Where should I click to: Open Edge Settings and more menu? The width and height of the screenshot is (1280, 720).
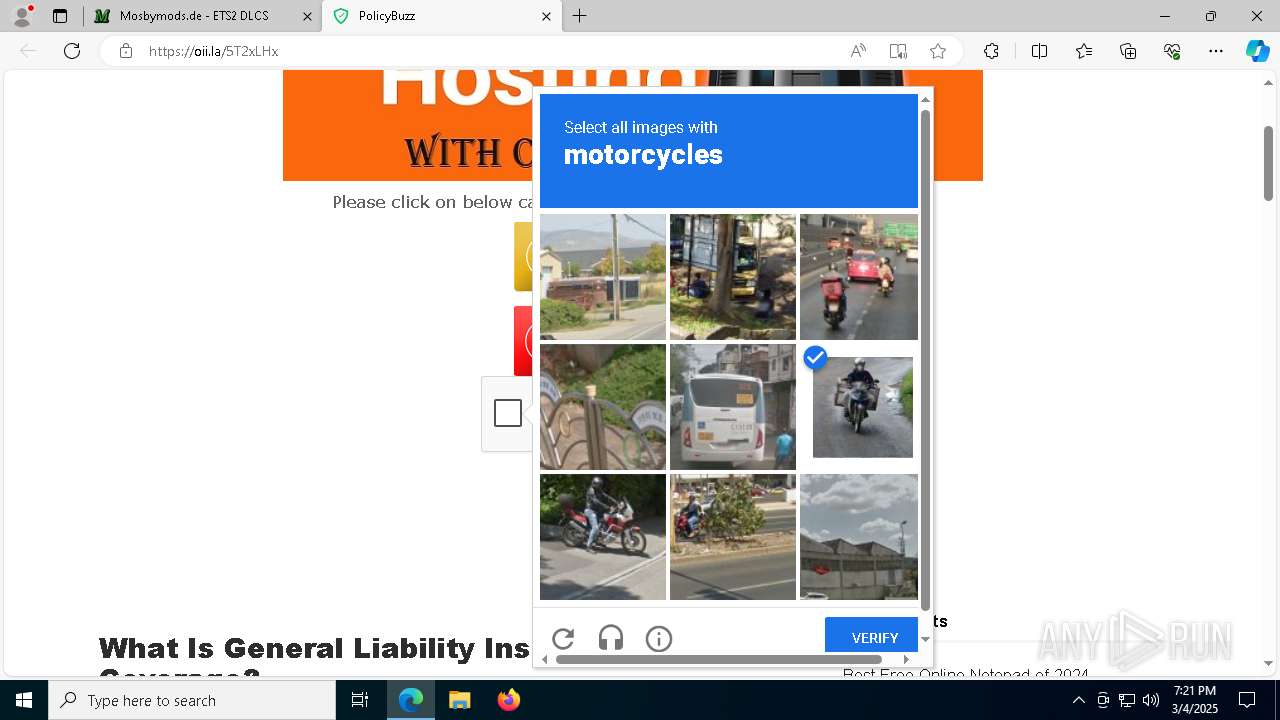[x=1216, y=51]
